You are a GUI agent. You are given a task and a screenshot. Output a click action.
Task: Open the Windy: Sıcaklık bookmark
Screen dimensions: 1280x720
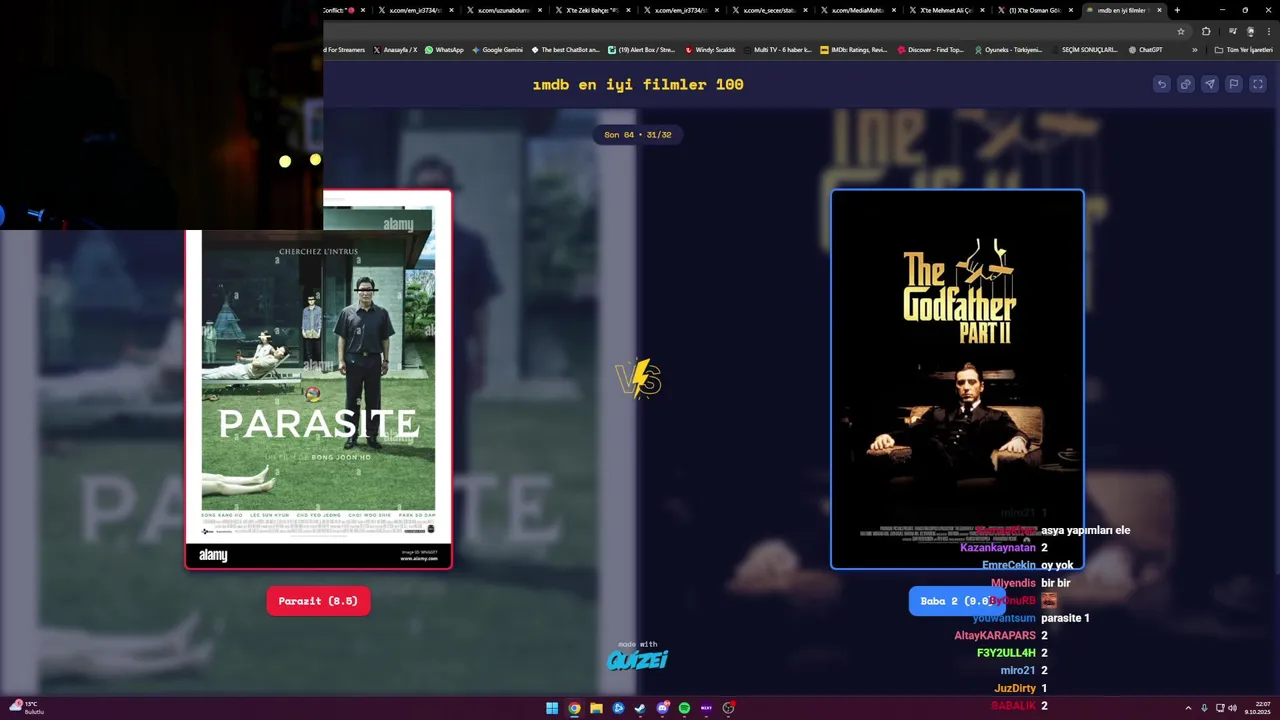pyautogui.click(x=710, y=50)
